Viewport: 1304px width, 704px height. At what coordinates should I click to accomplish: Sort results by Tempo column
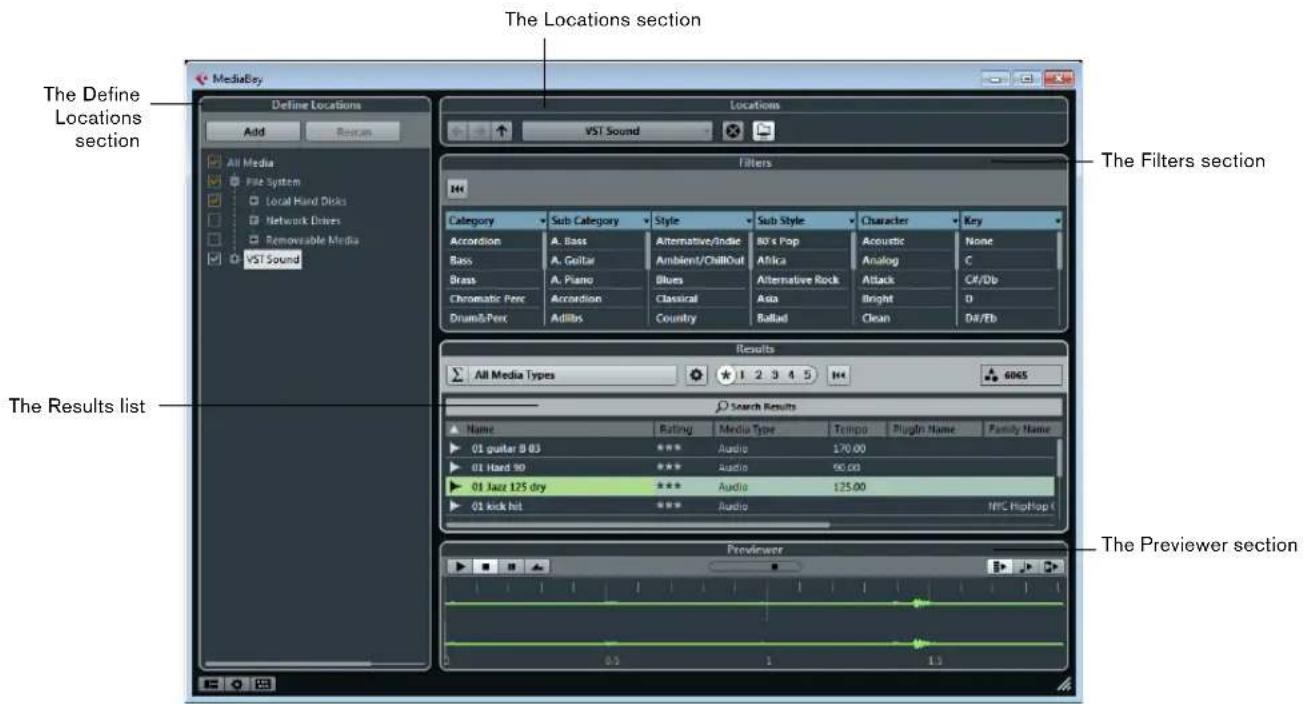[857, 429]
